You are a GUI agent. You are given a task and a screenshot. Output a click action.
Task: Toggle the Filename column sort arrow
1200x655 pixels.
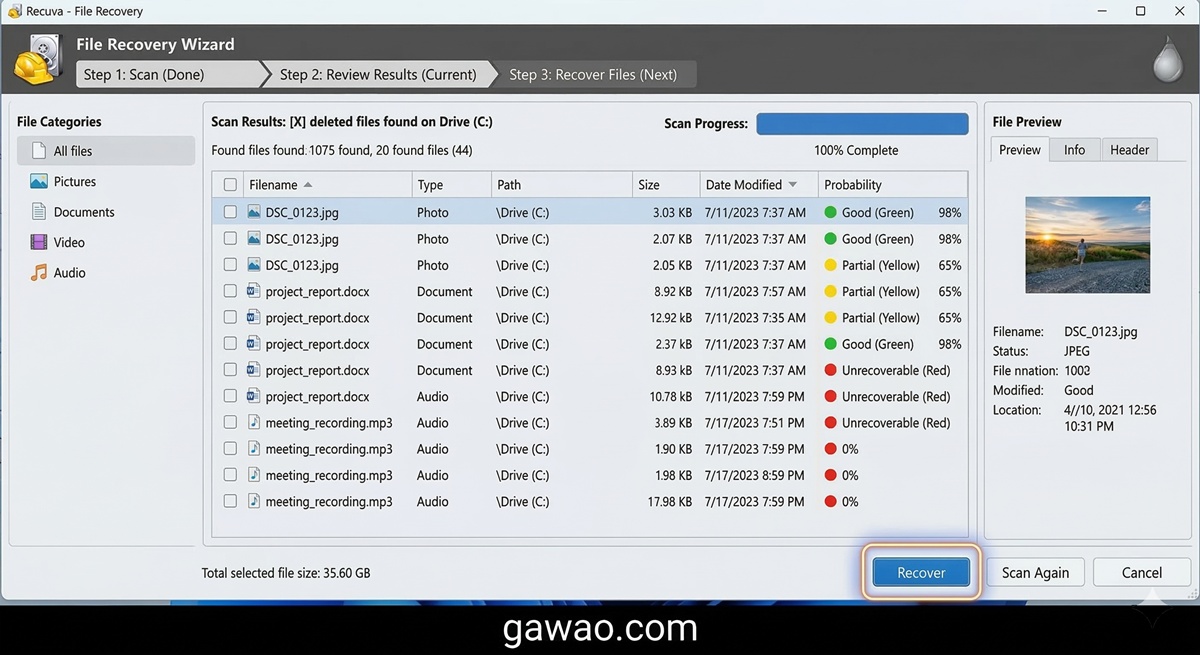point(308,185)
